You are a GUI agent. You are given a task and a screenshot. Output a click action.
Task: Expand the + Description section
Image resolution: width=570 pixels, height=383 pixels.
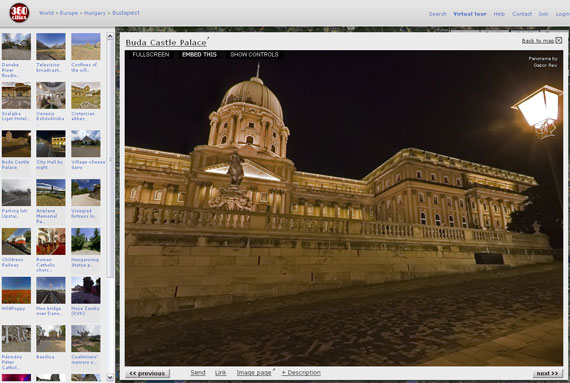click(x=301, y=372)
